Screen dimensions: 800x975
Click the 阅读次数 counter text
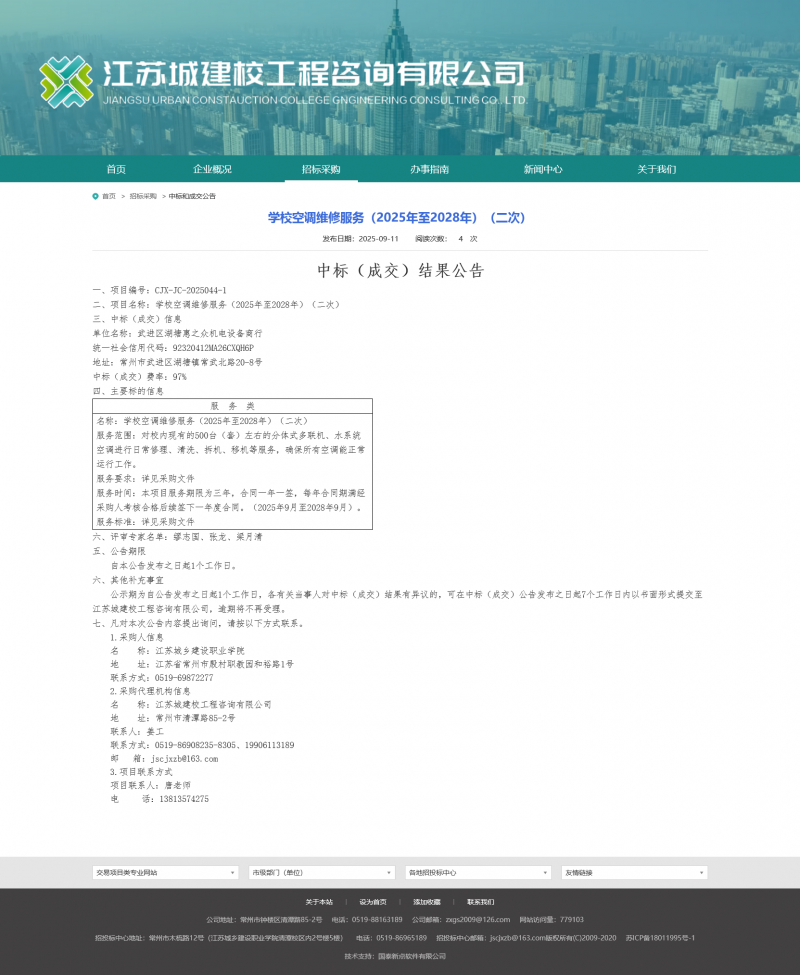(446, 239)
